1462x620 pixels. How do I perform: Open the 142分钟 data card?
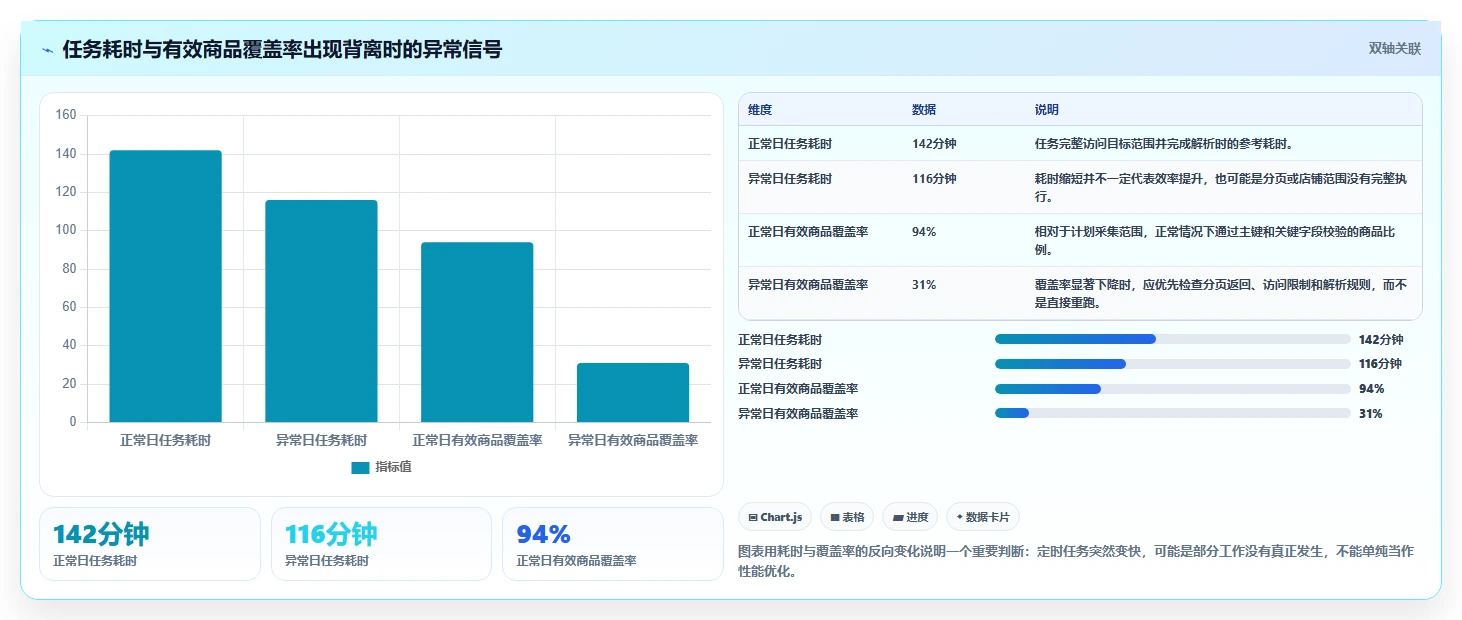tap(150, 544)
